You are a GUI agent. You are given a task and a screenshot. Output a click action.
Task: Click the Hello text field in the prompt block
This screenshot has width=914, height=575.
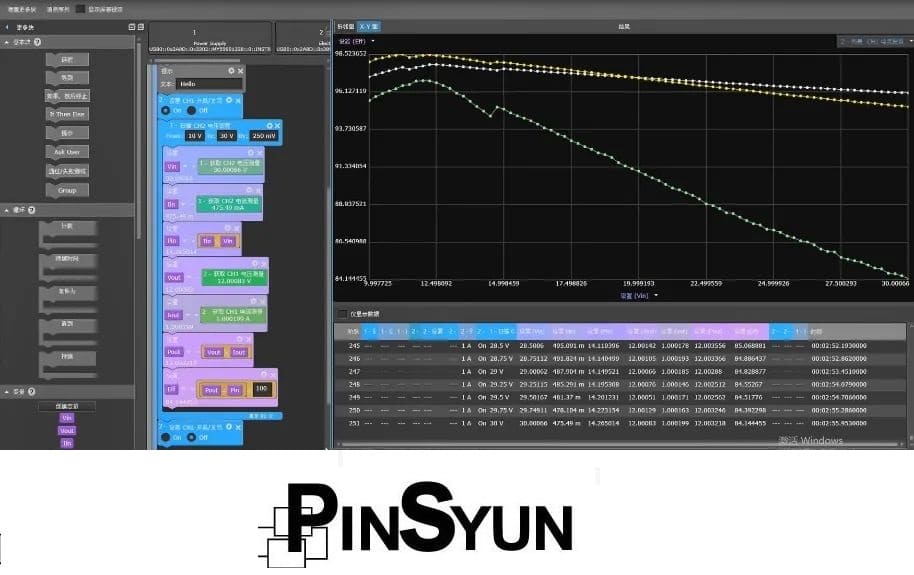point(209,84)
